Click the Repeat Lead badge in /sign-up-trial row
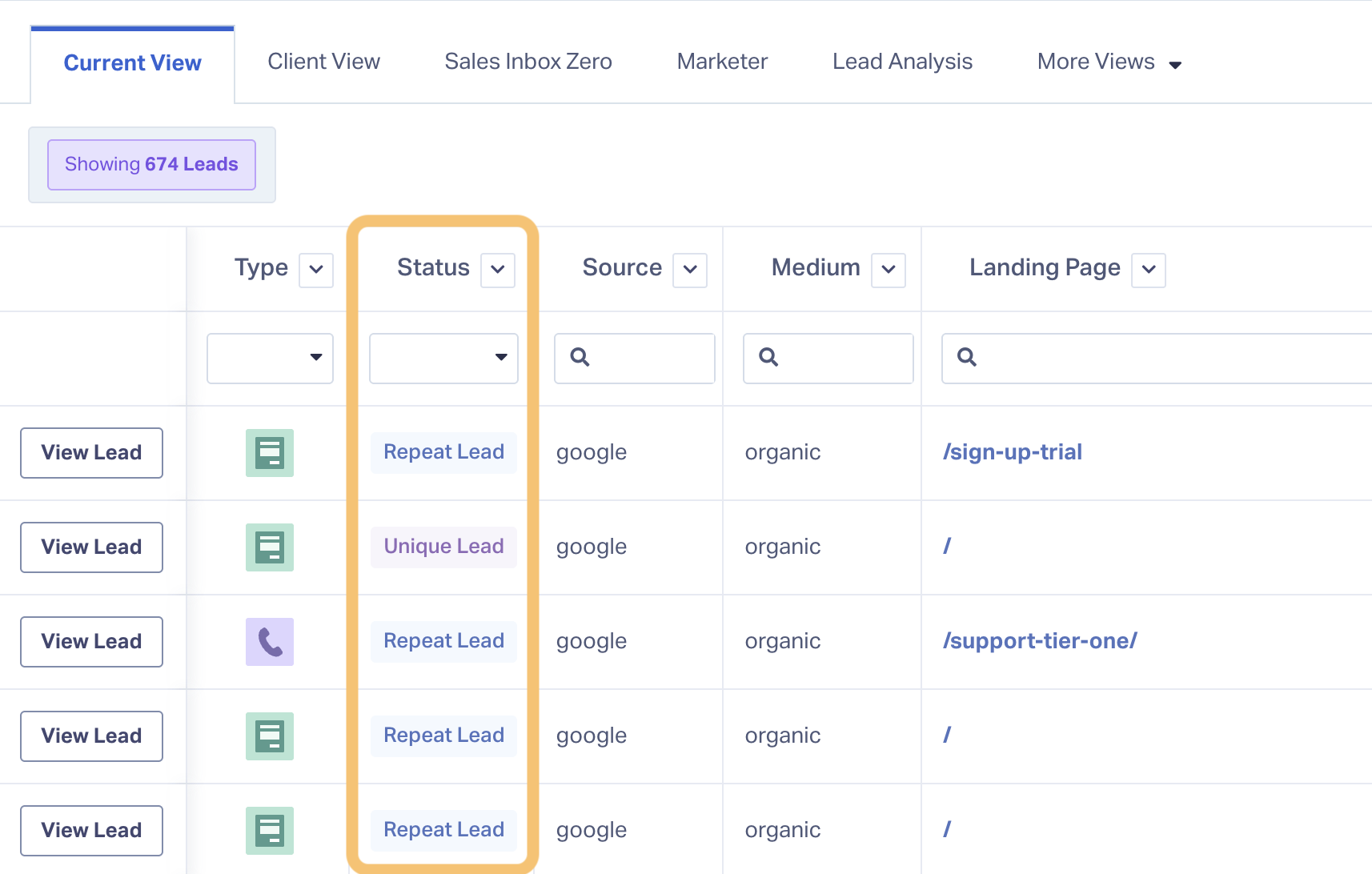Screen dimensions: 1372x874 click(x=443, y=453)
